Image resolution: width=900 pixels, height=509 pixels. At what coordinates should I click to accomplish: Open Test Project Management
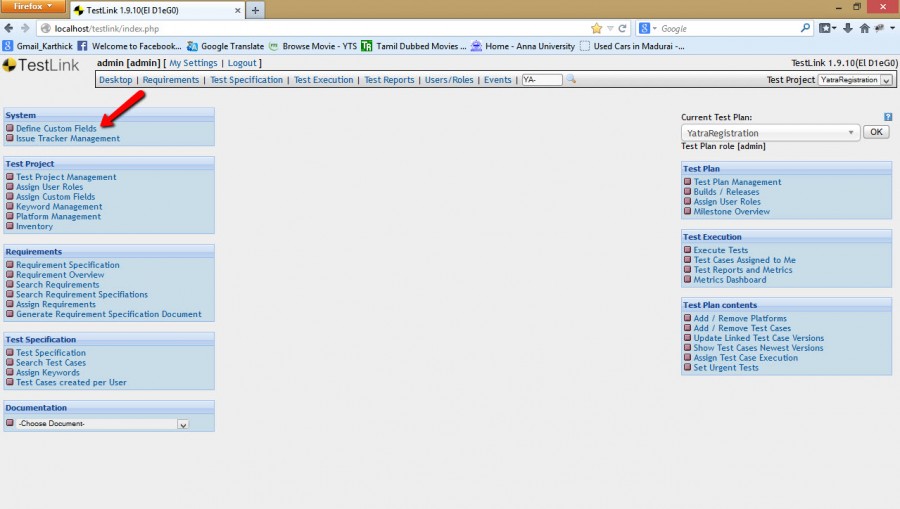(66, 177)
